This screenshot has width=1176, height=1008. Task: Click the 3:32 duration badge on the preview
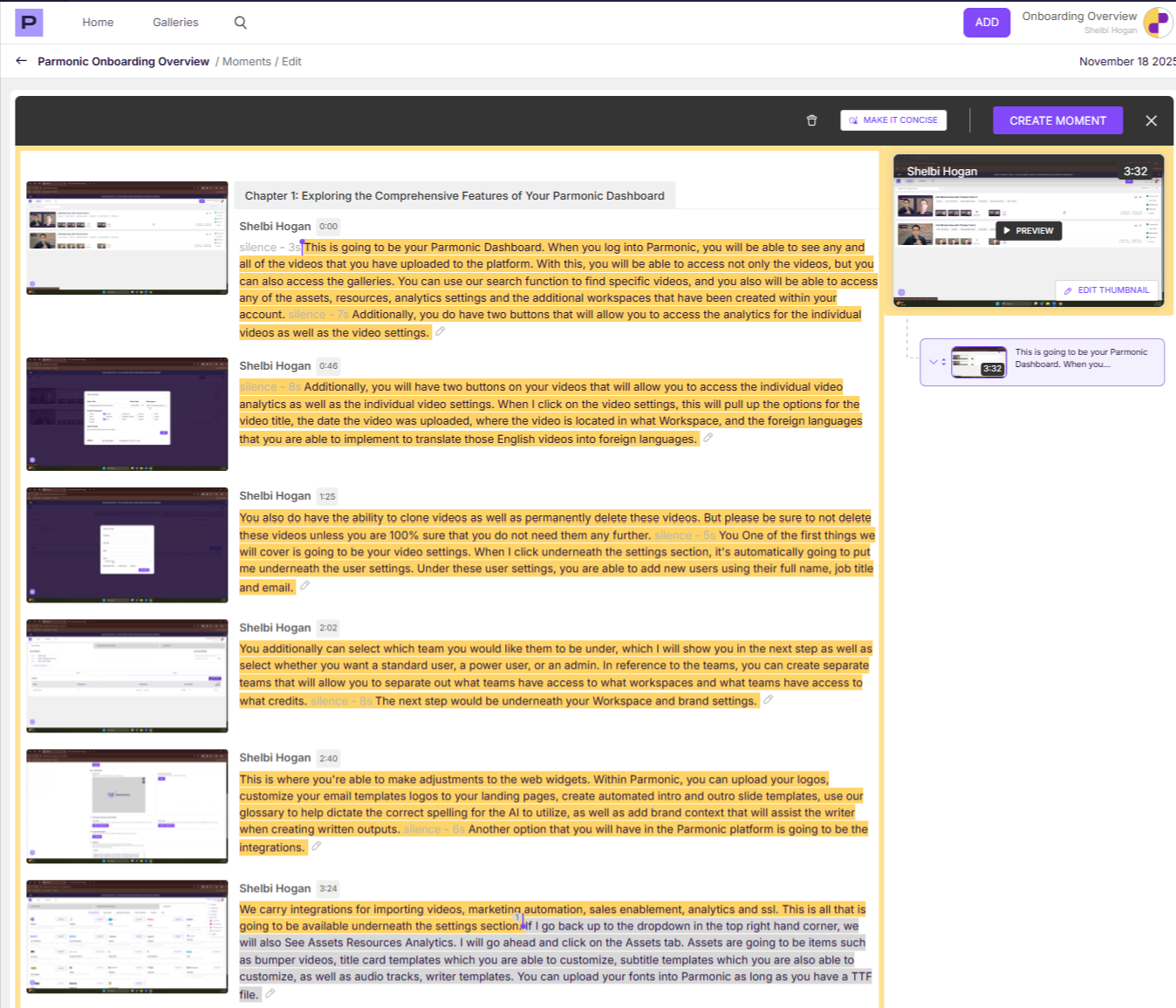[1135, 172]
